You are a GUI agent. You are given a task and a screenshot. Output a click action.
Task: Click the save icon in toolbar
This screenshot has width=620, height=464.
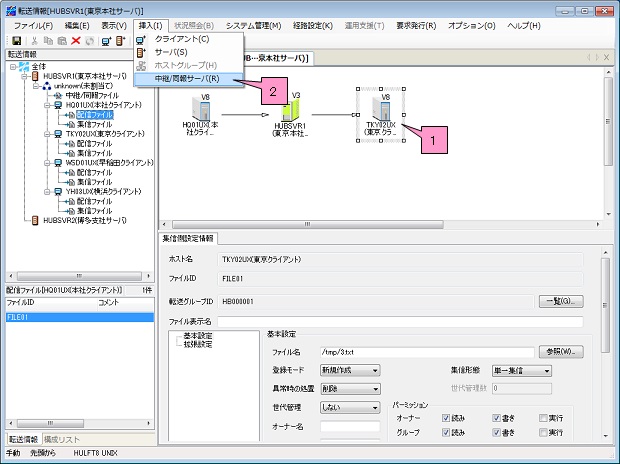coord(17,40)
